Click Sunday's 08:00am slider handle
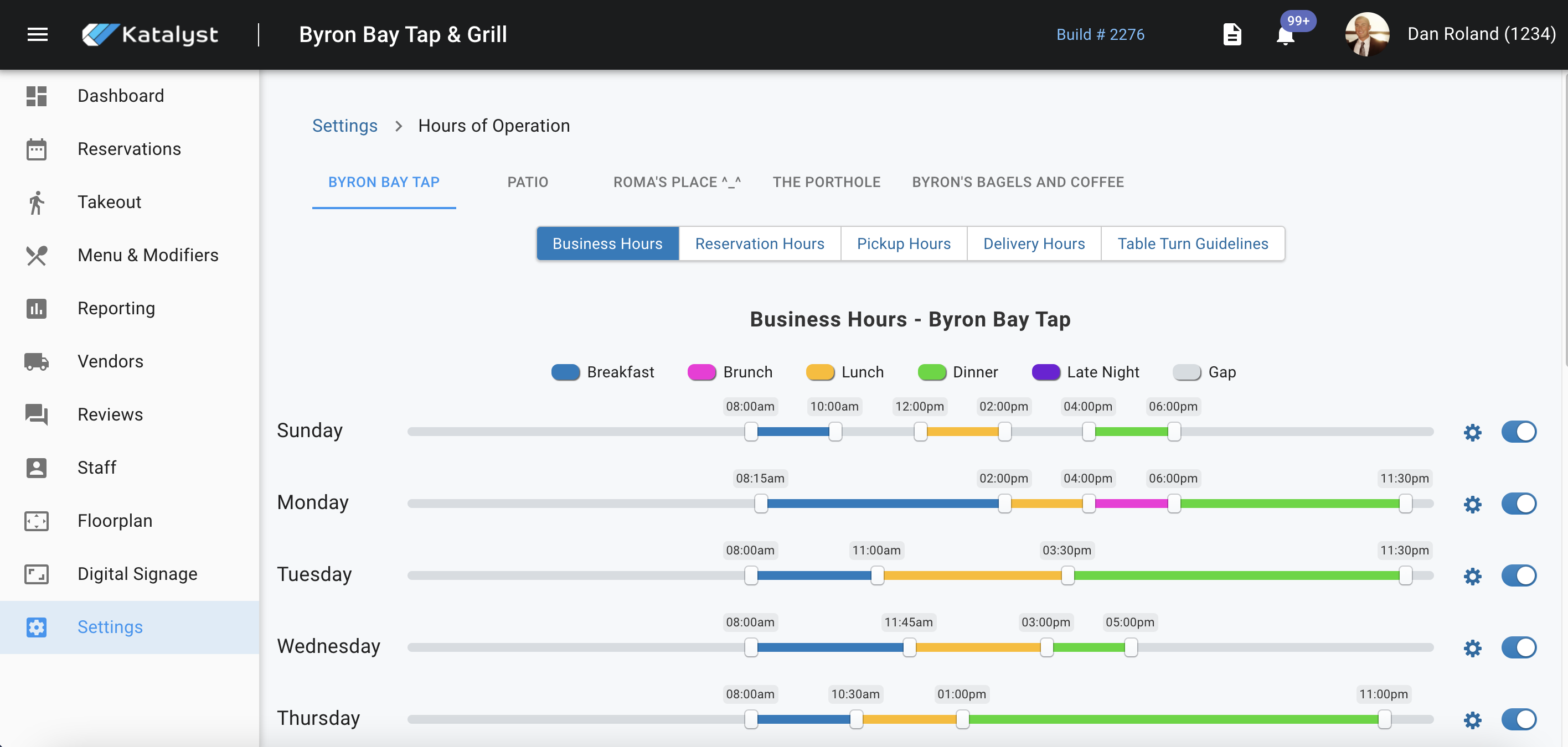Image resolution: width=1568 pixels, height=747 pixels. pos(751,432)
